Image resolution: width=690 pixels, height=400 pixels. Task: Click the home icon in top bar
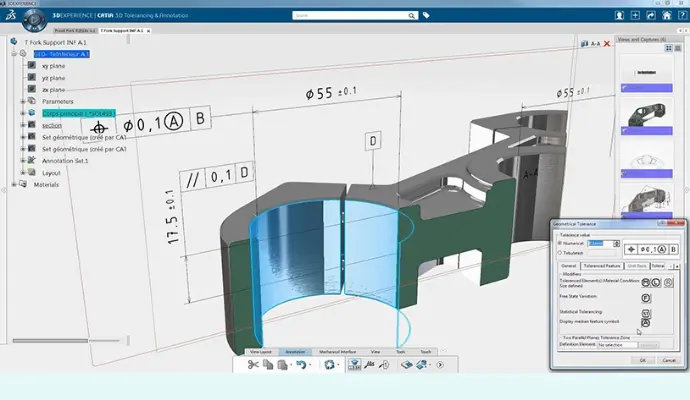[x=667, y=15]
